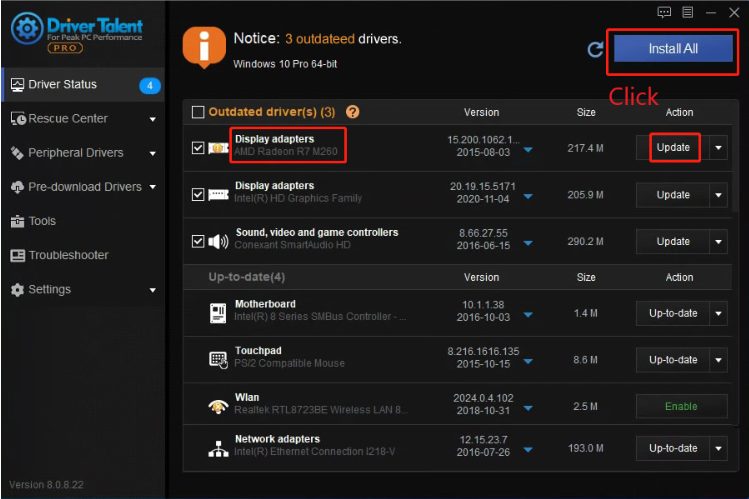Open version dropdown for Conexant SmartAudio HD

[528, 243]
